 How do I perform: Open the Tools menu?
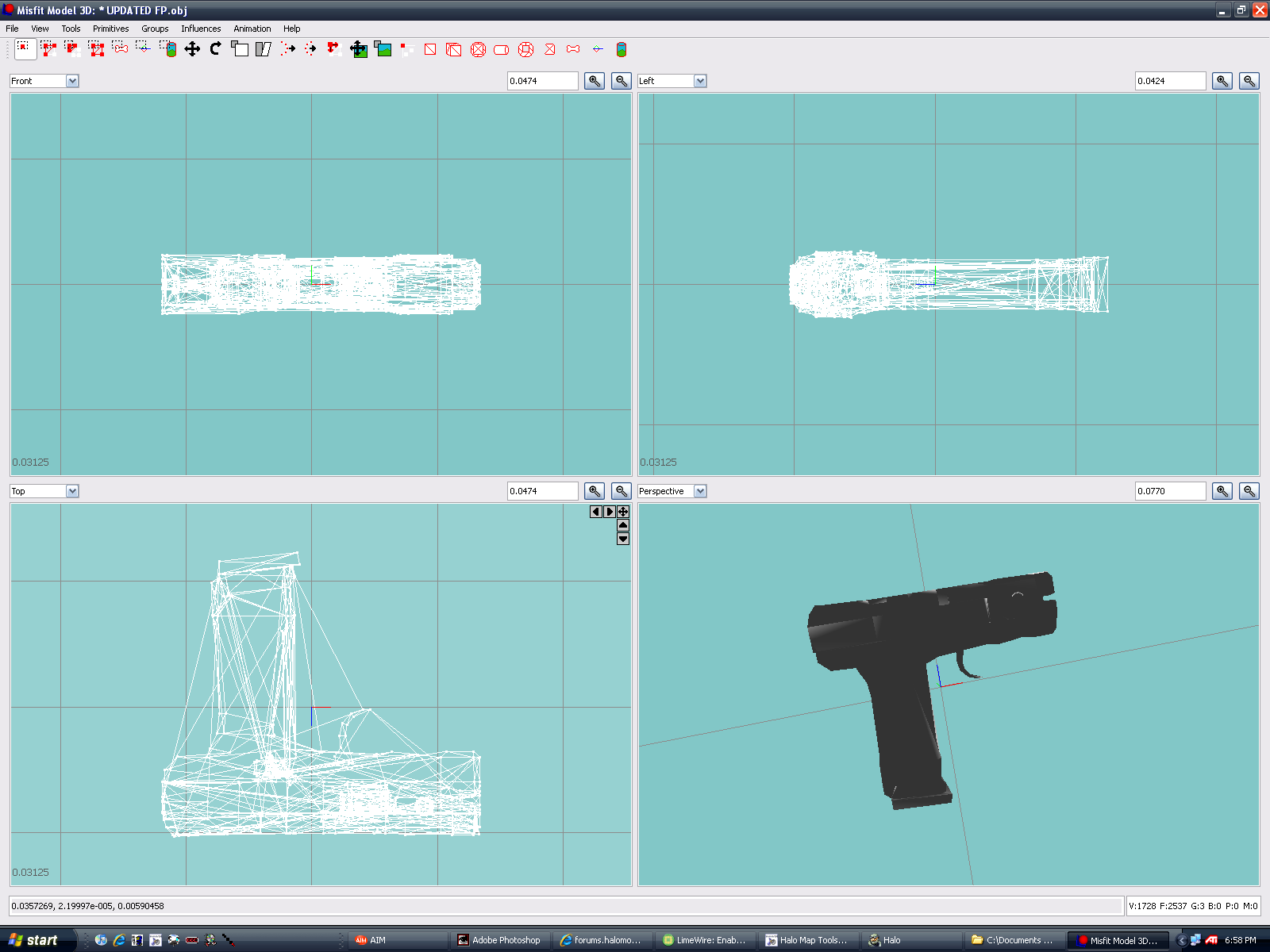coord(71,29)
